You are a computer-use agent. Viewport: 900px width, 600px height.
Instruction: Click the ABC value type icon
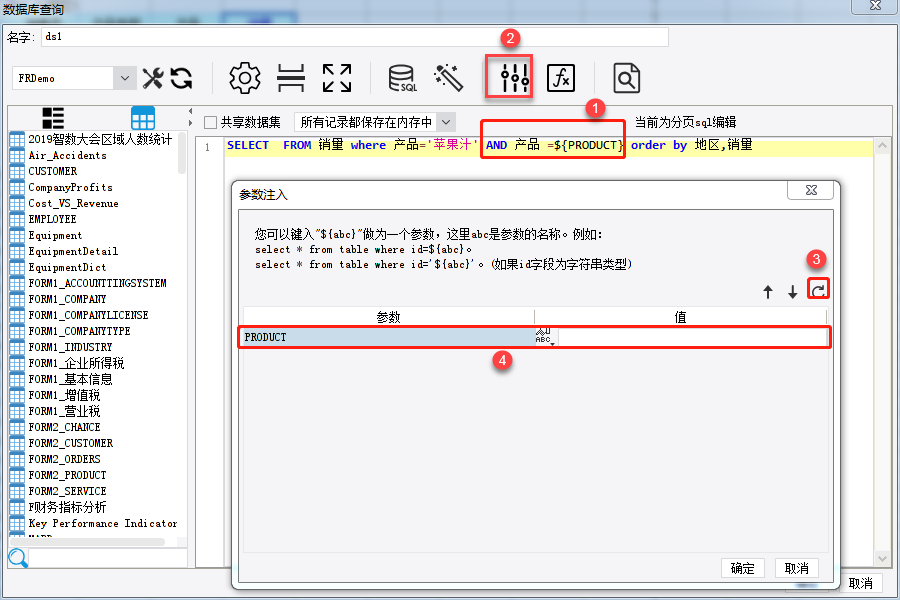[543, 336]
